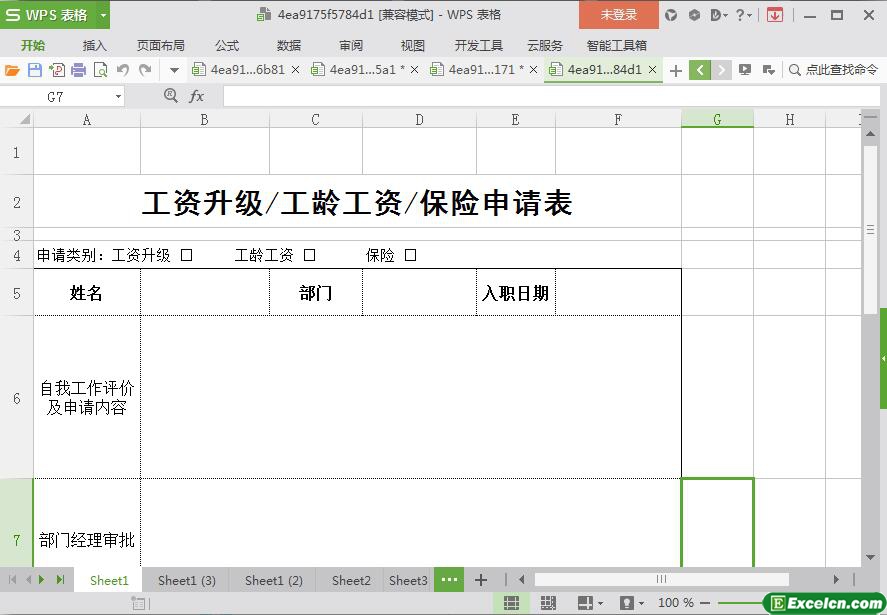Click the insert function fx icon
The height and width of the screenshot is (615, 887).
point(197,96)
